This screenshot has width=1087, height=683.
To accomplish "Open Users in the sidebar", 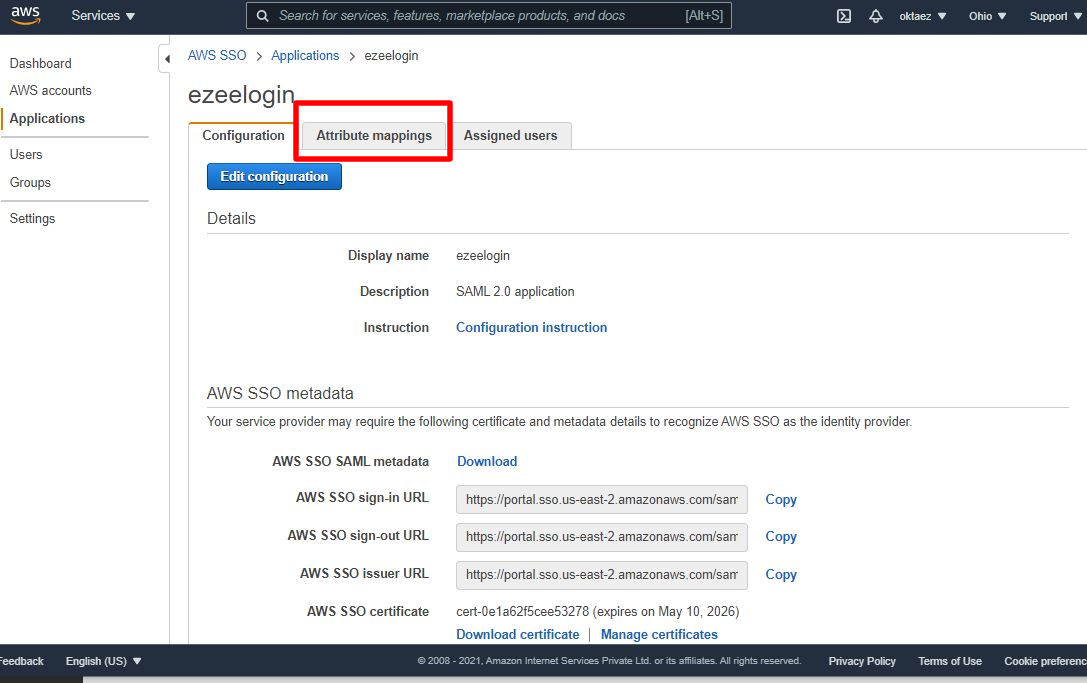I will (x=26, y=155).
